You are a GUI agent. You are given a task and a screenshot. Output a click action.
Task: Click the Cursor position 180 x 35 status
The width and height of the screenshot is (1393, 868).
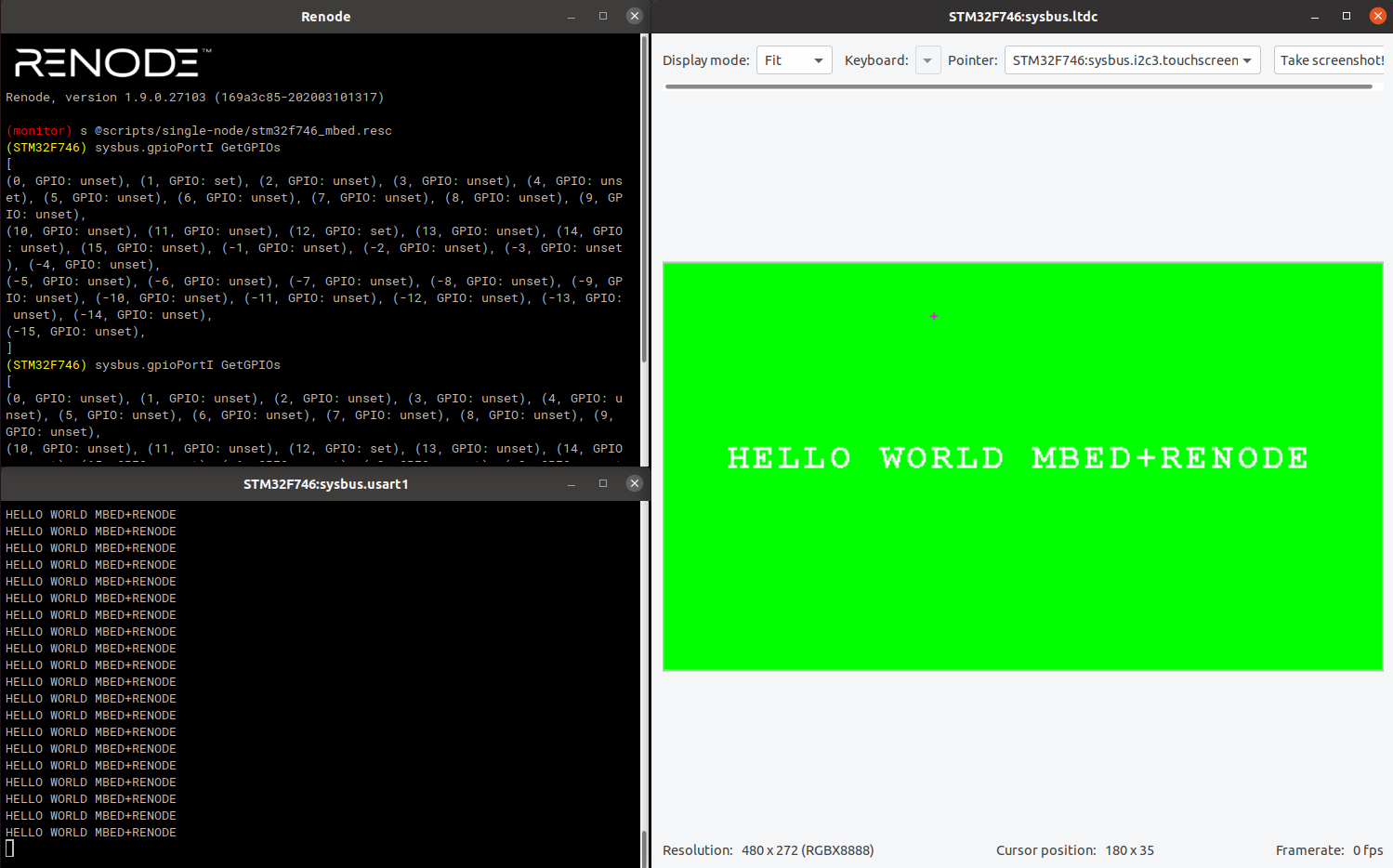click(x=1075, y=850)
